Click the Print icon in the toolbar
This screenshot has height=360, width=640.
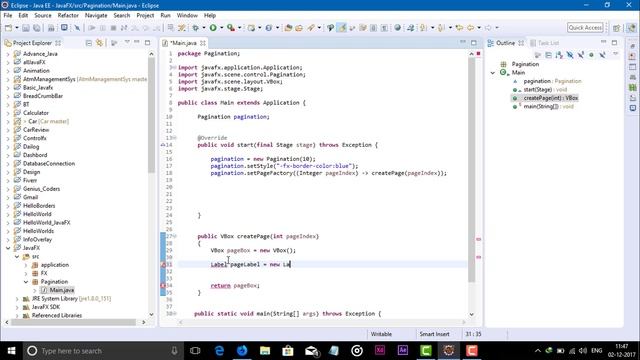[x=51, y=28]
